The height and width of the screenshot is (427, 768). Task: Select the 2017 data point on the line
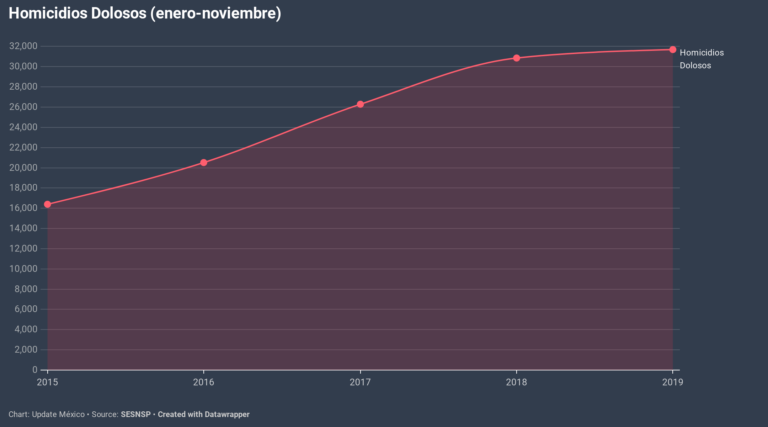[x=360, y=104]
